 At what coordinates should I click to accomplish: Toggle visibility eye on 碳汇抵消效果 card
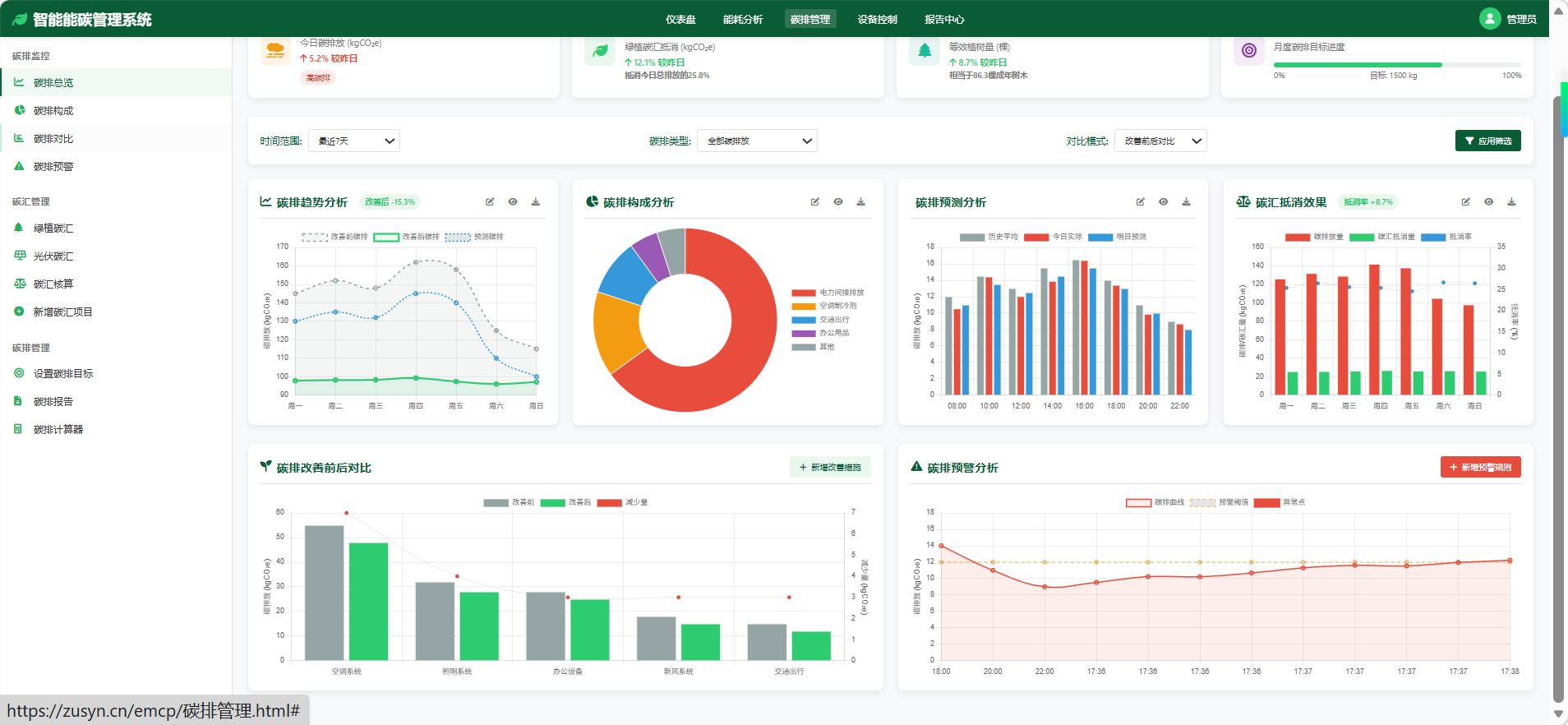click(1488, 202)
